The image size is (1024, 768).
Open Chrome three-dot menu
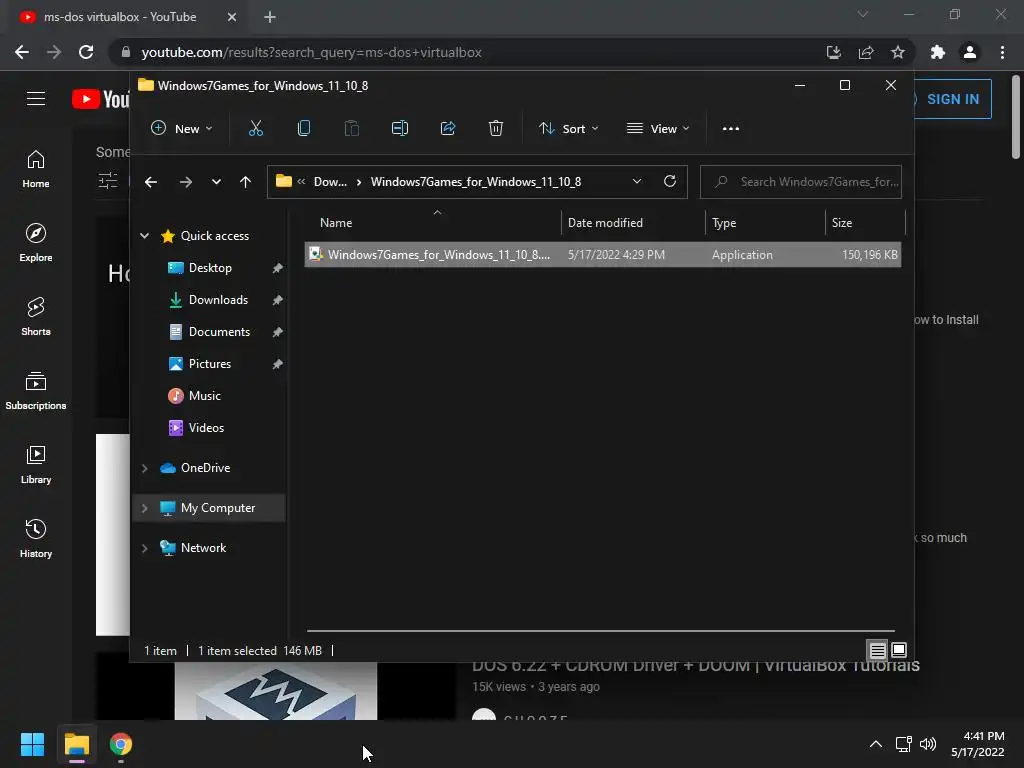[1002, 52]
